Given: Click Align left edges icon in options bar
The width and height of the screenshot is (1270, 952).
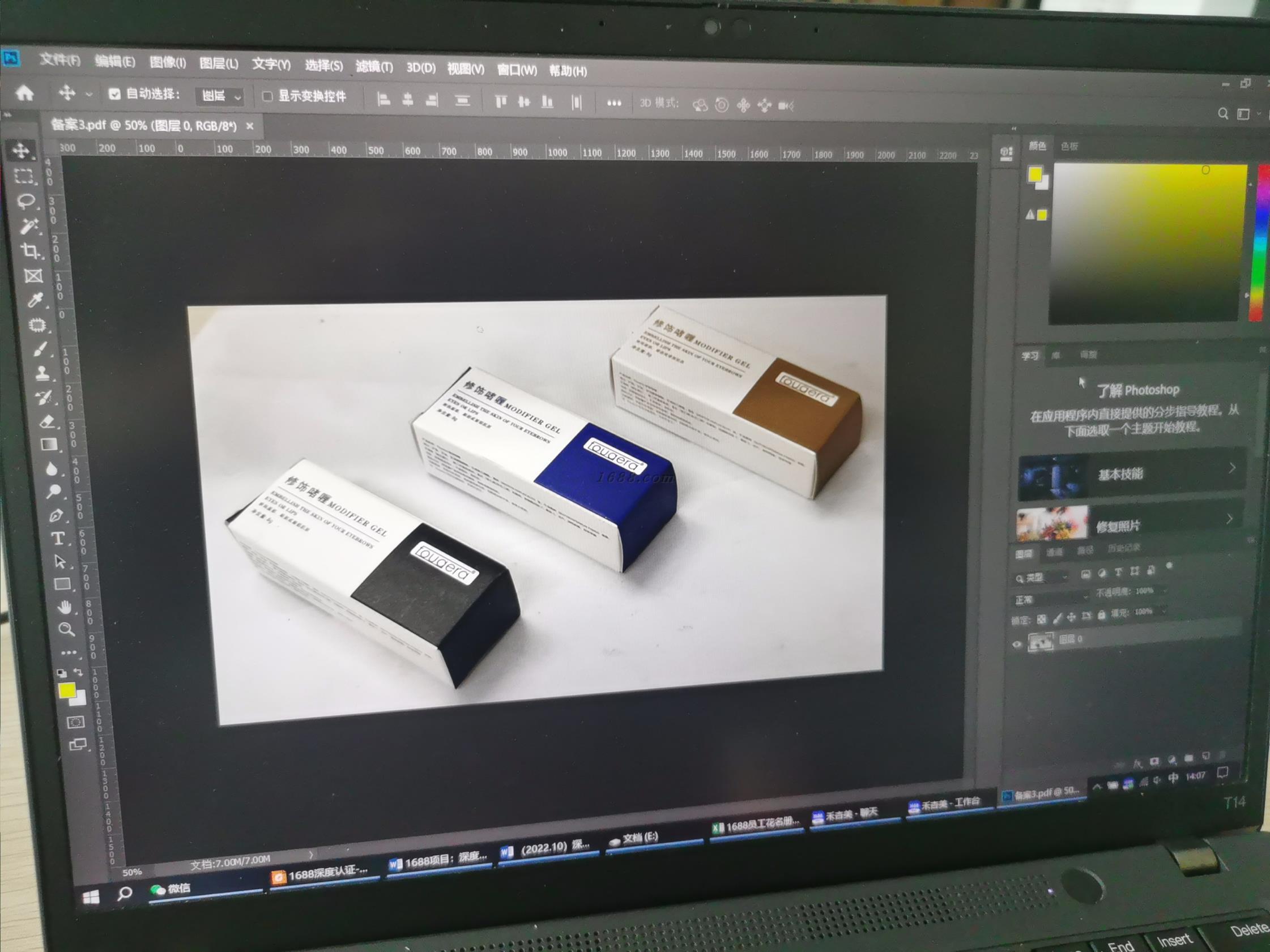Looking at the screenshot, I should pyautogui.click(x=383, y=99).
